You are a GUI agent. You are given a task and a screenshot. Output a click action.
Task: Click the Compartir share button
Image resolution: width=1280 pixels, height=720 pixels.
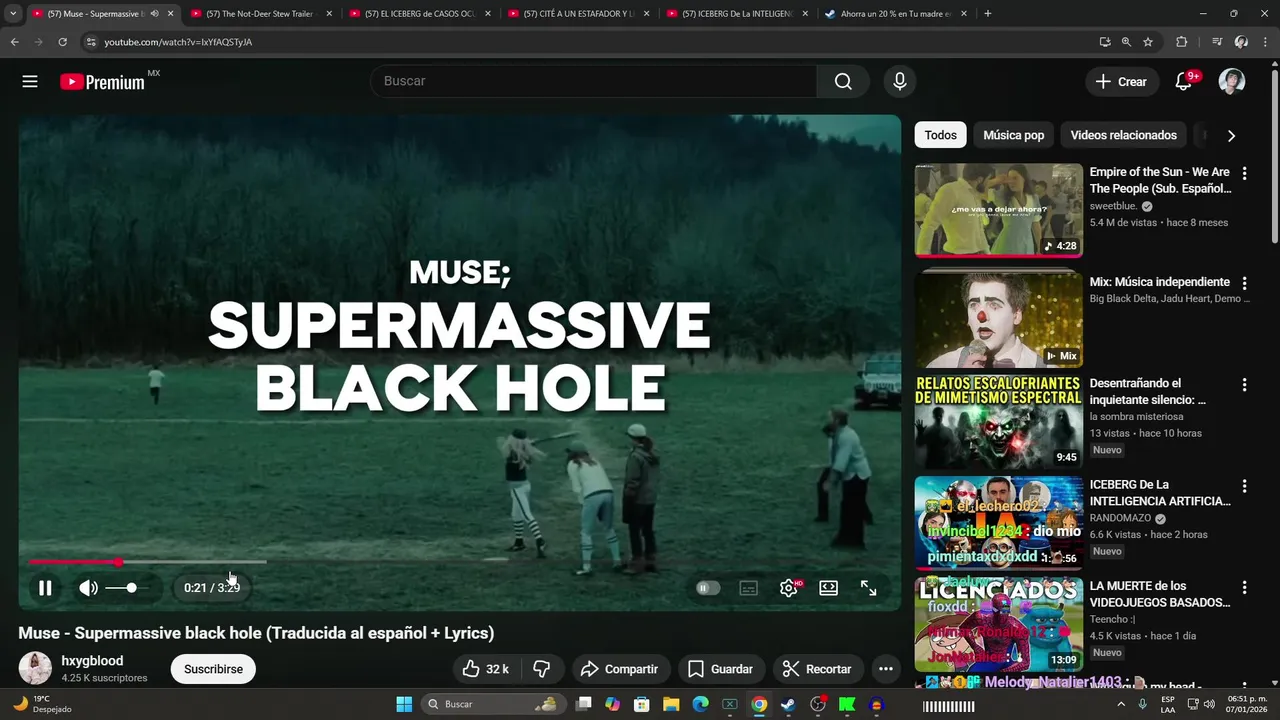click(x=620, y=669)
